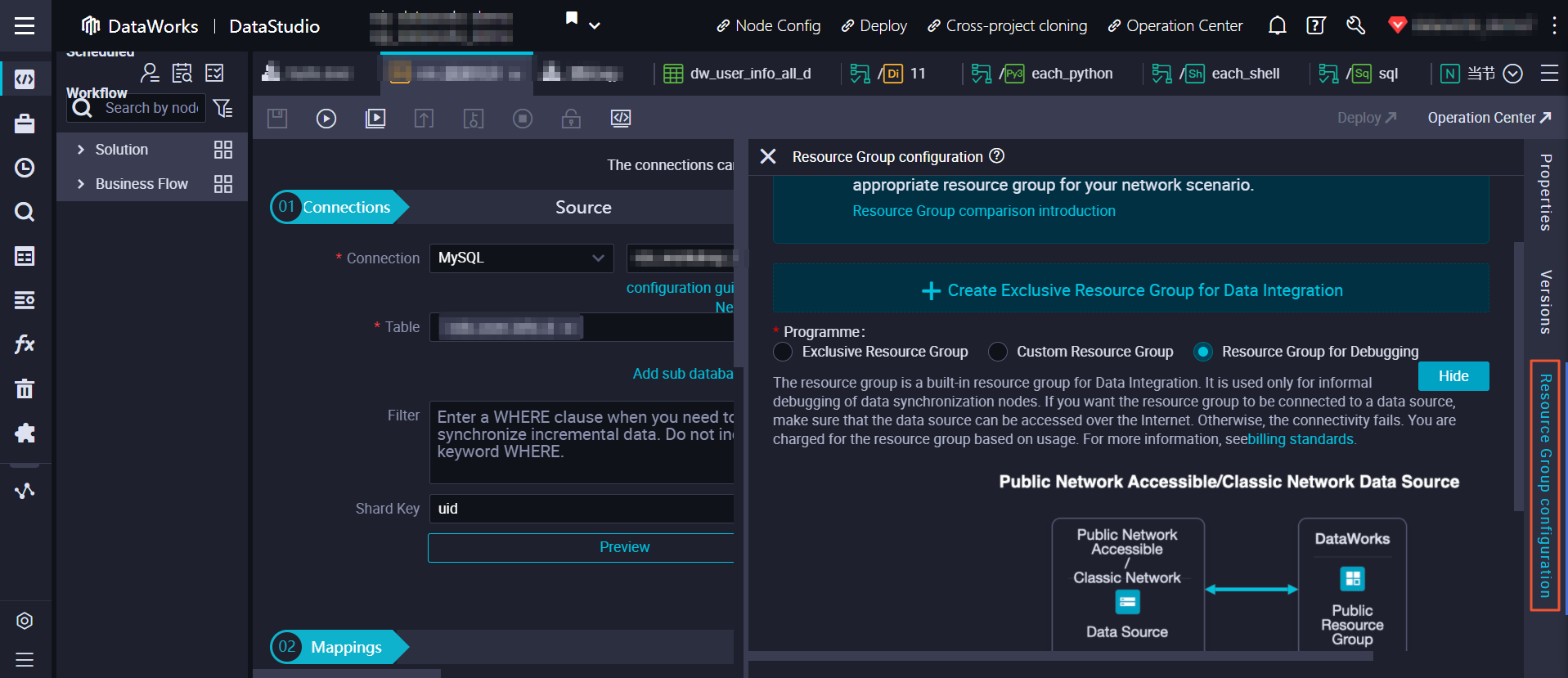The height and width of the screenshot is (678, 1568).
Task: Switch to dw_user_info_all_d tab
Action: pos(737,74)
